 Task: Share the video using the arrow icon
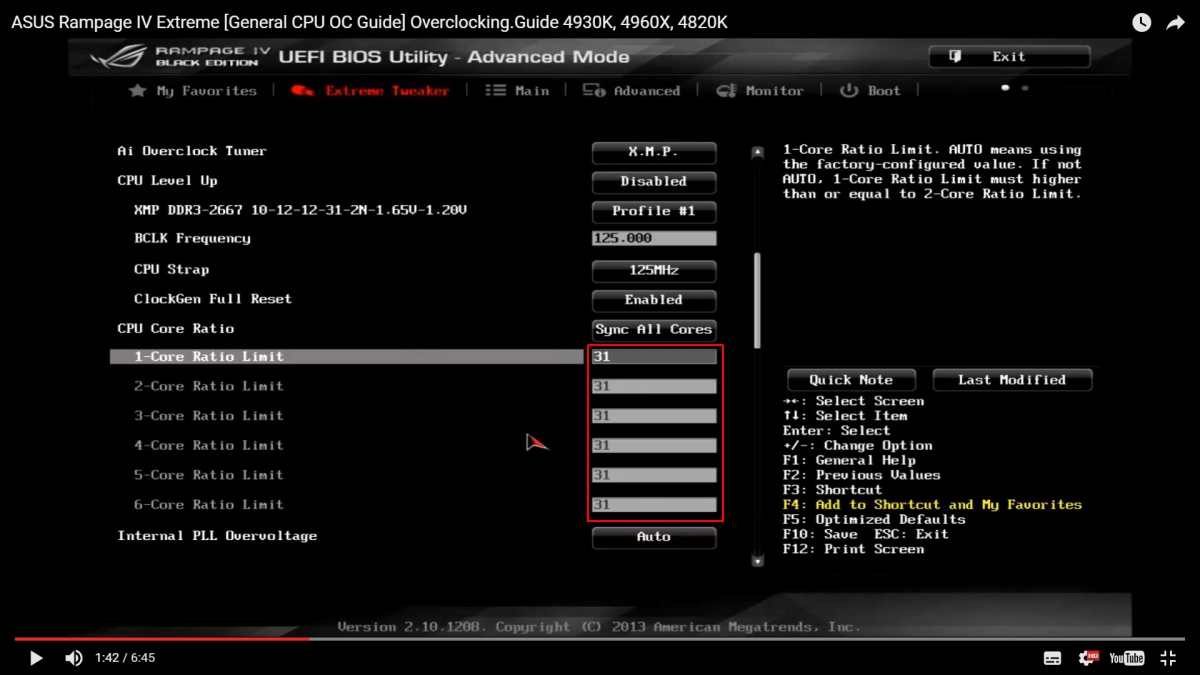[1175, 22]
